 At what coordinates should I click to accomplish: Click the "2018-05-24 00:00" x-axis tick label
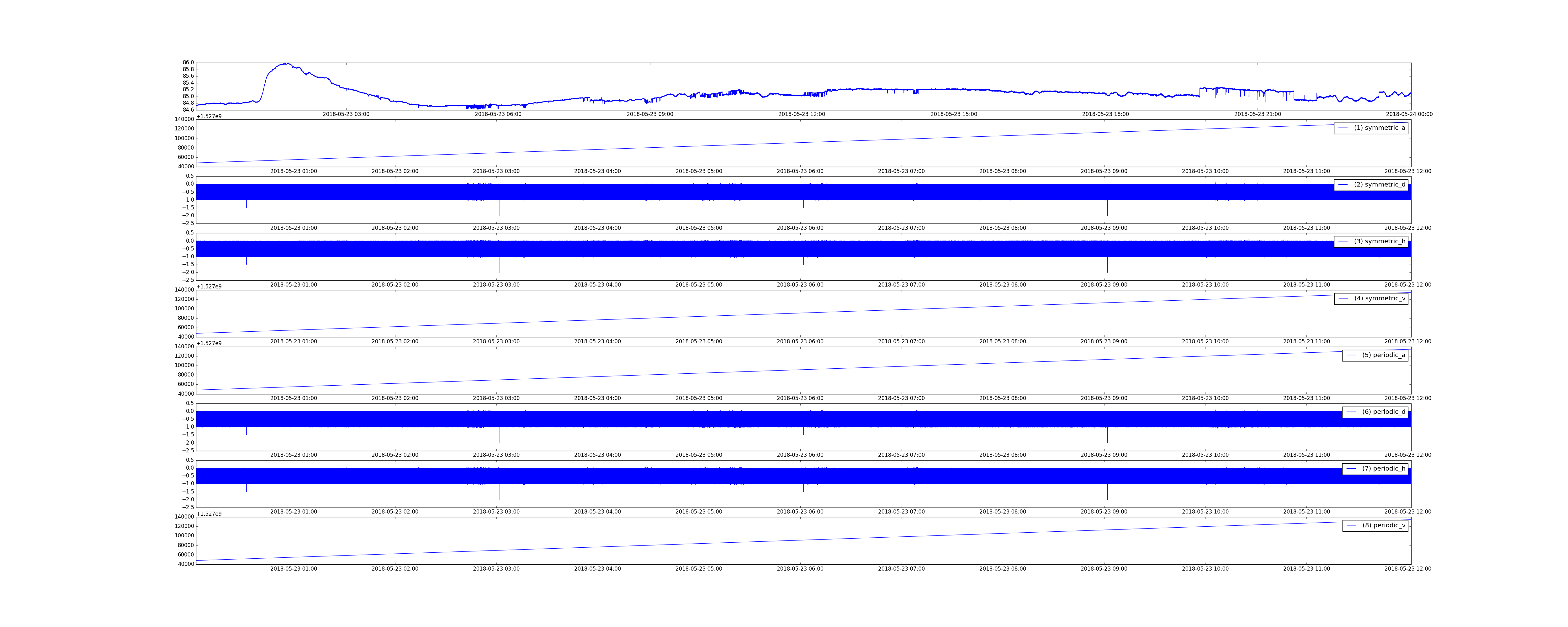[1409, 114]
